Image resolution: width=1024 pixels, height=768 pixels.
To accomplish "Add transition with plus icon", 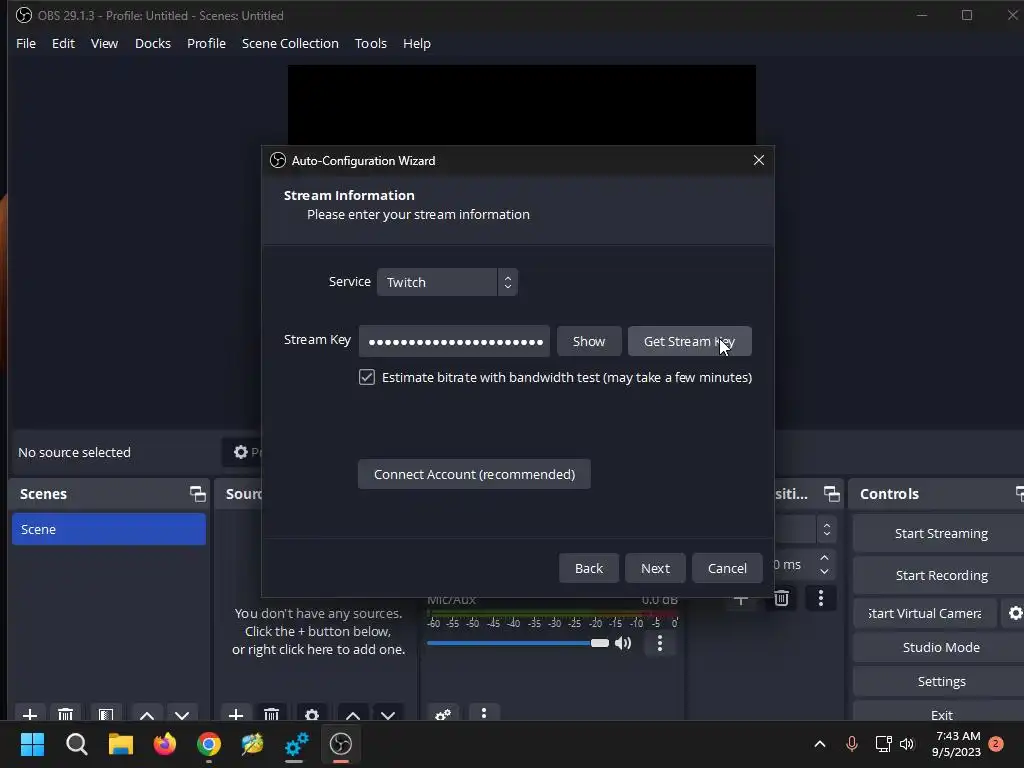I will (741, 598).
